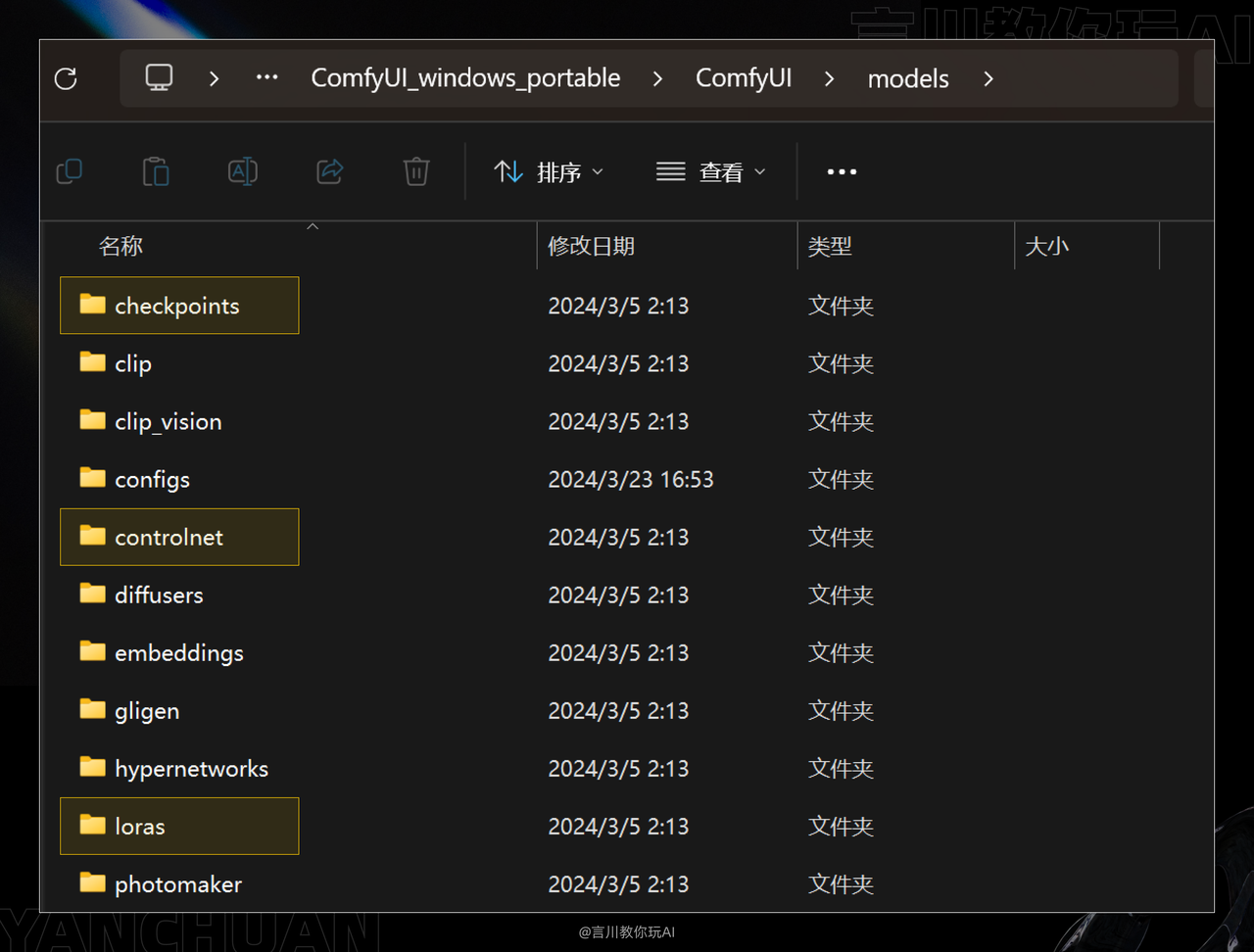Click the Paste icon
The image size is (1254, 952).
156,170
